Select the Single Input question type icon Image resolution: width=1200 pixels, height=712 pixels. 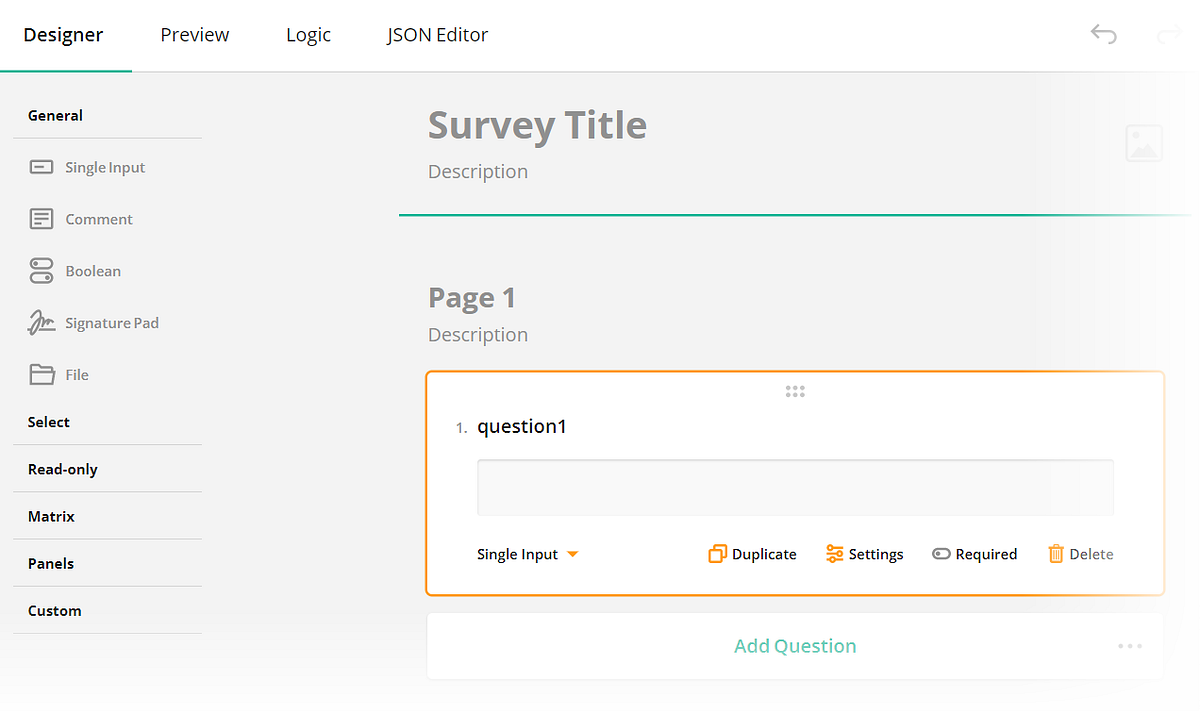40,166
